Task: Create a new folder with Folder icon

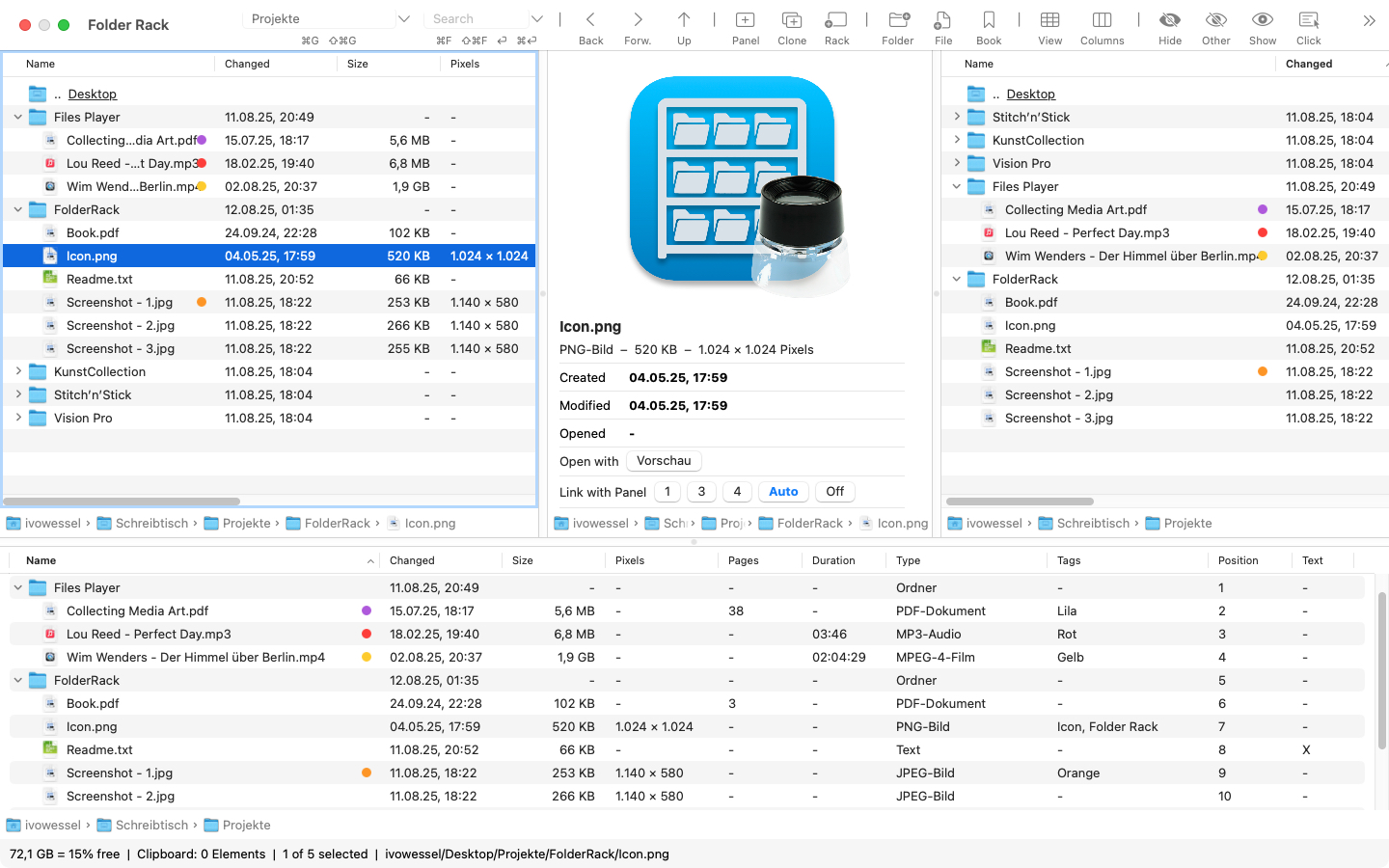Action: 897,20
